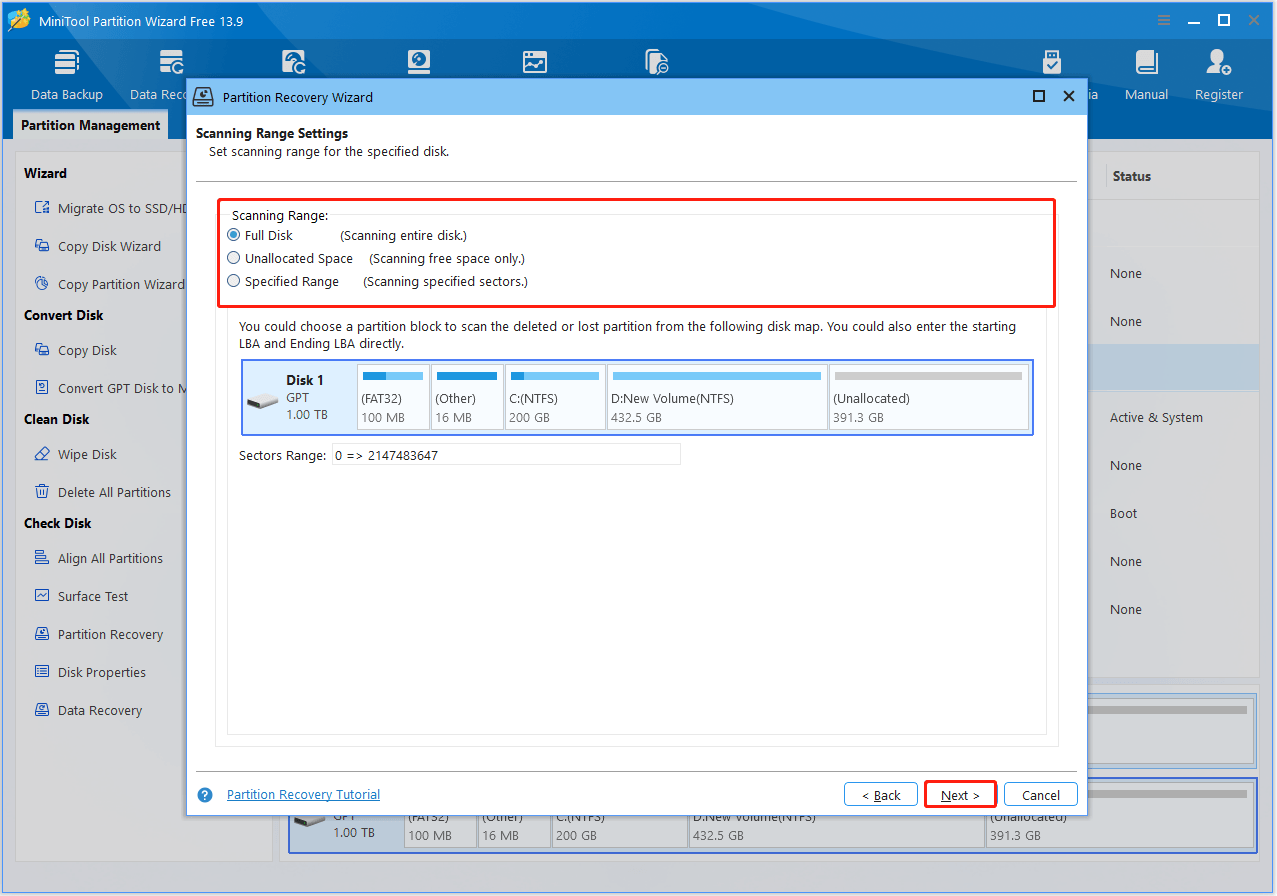This screenshot has width=1277, height=896.
Task: Close the Partition Recovery Wizard dialog
Action: tap(1069, 96)
